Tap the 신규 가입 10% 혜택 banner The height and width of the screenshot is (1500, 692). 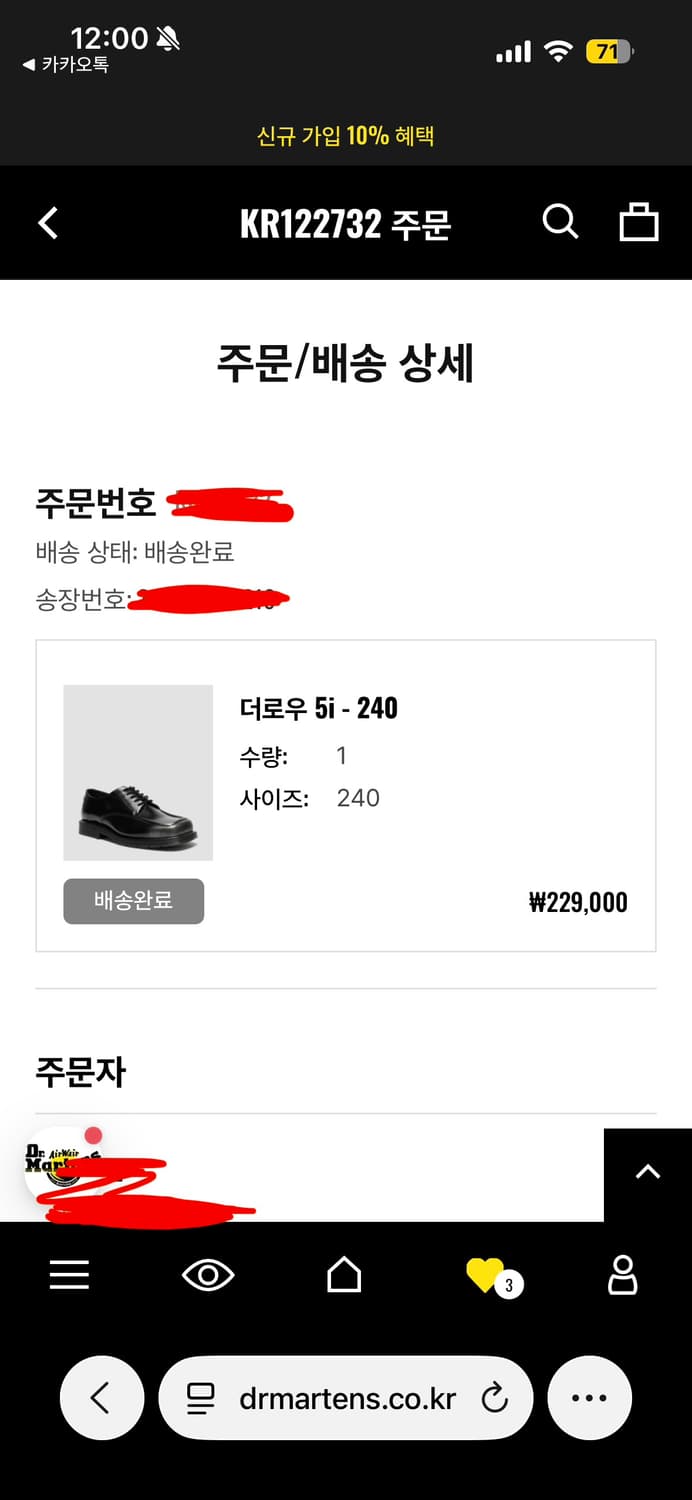click(x=345, y=135)
